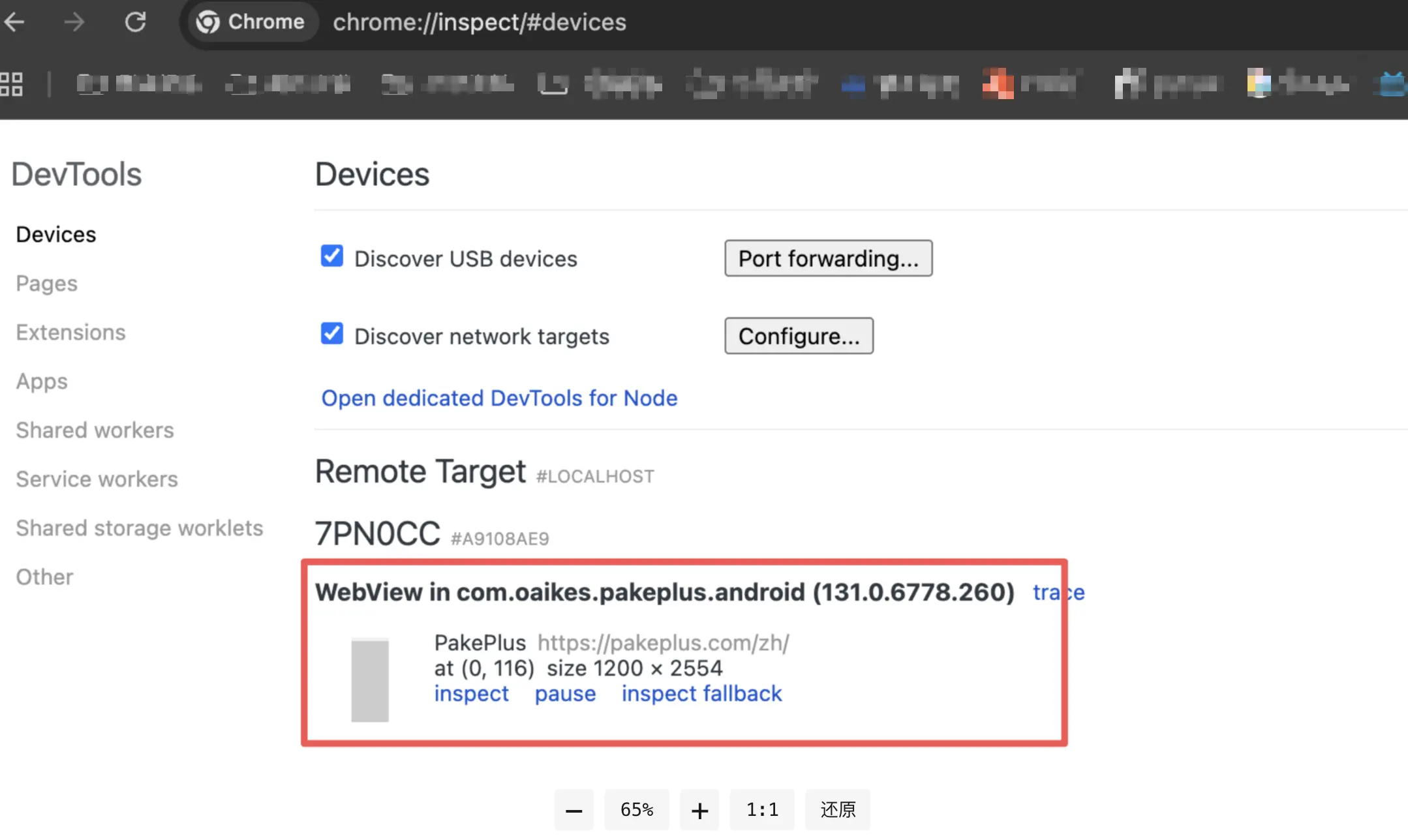The image size is (1408, 840).
Task: Click the Chrome logo site chip
Action: coord(251,22)
